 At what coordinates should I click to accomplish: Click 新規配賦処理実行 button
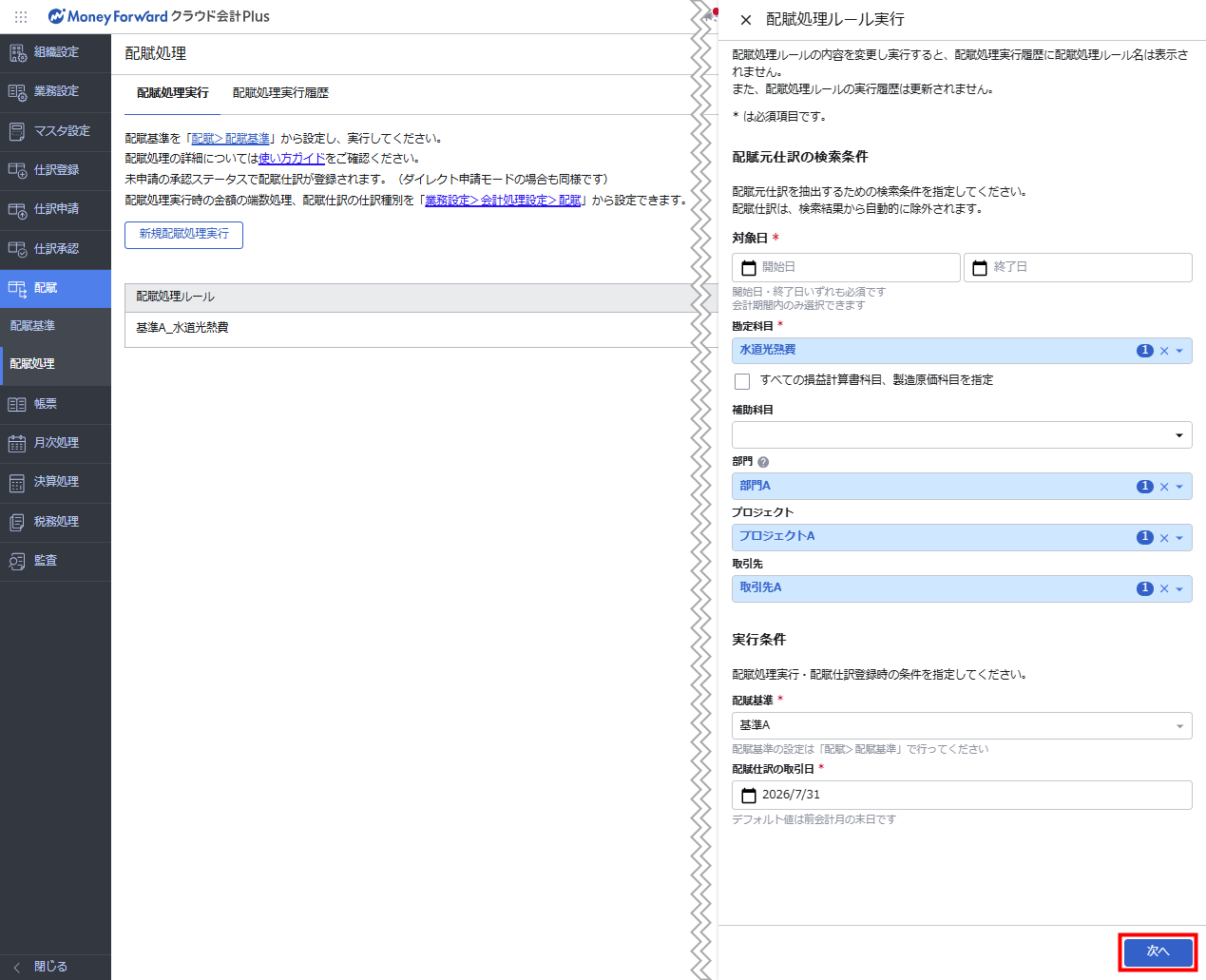[183, 235]
